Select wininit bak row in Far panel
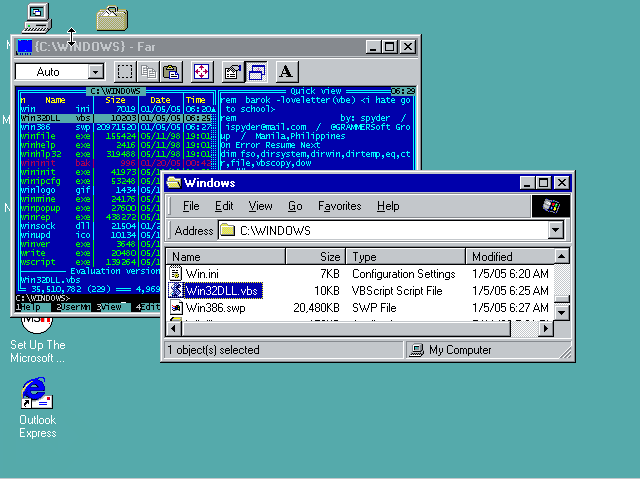Viewport: 640px width, 480px height. [x=116, y=163]
